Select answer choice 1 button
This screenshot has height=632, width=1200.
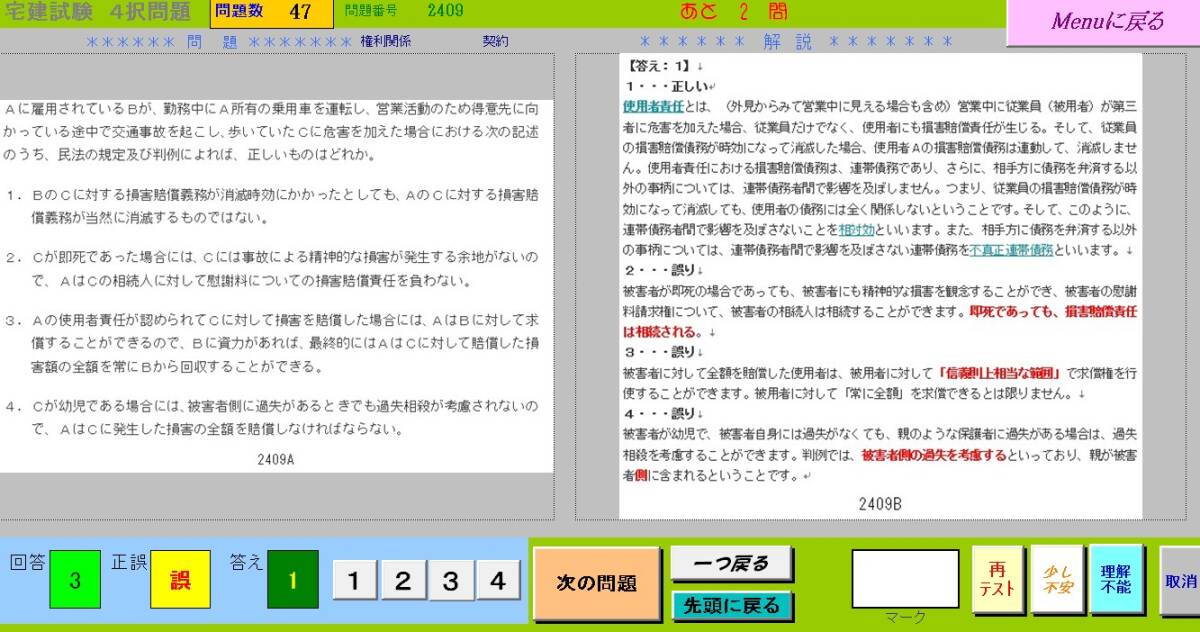[353, 581]
